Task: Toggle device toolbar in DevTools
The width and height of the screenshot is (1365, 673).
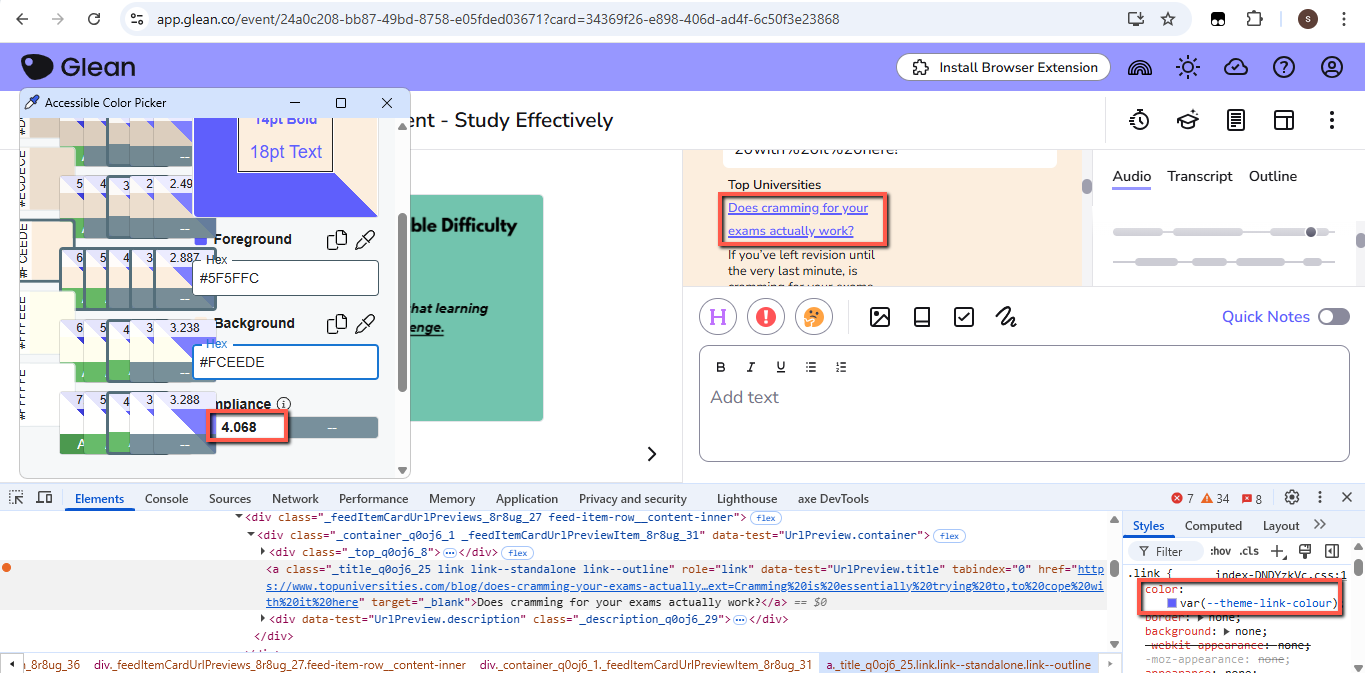Action: point(44,498)
